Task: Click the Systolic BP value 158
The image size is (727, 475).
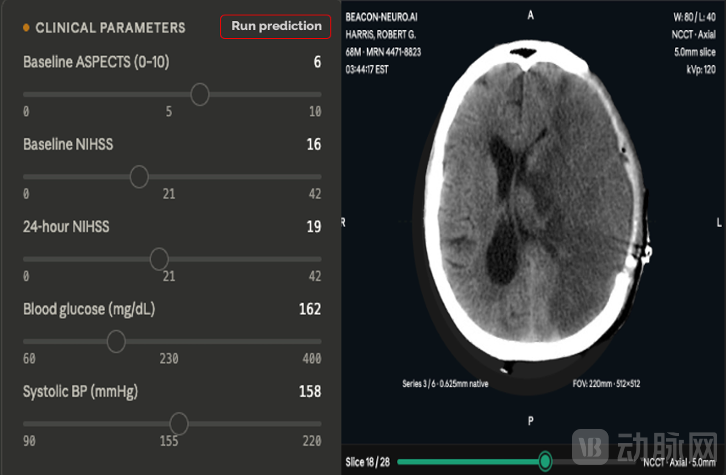Action: (310, 391)
